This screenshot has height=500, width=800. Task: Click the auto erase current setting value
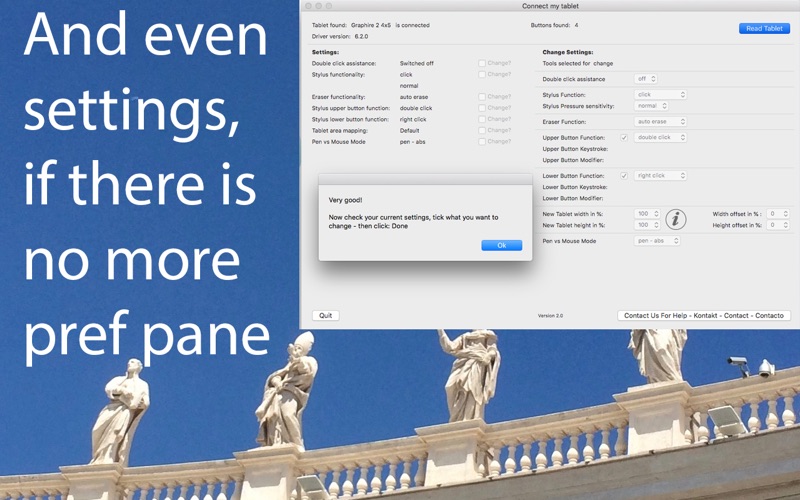click(414, 97)
